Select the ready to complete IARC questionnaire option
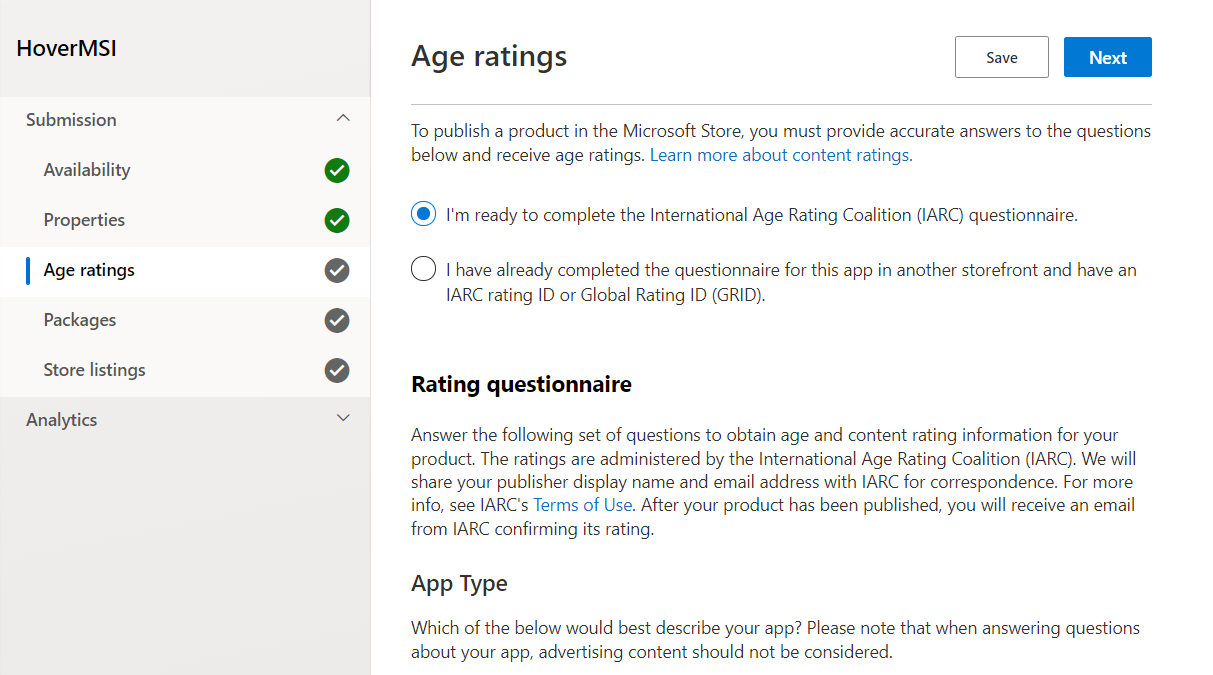Viewport: 1213px width, 675px height. (424, 214)
